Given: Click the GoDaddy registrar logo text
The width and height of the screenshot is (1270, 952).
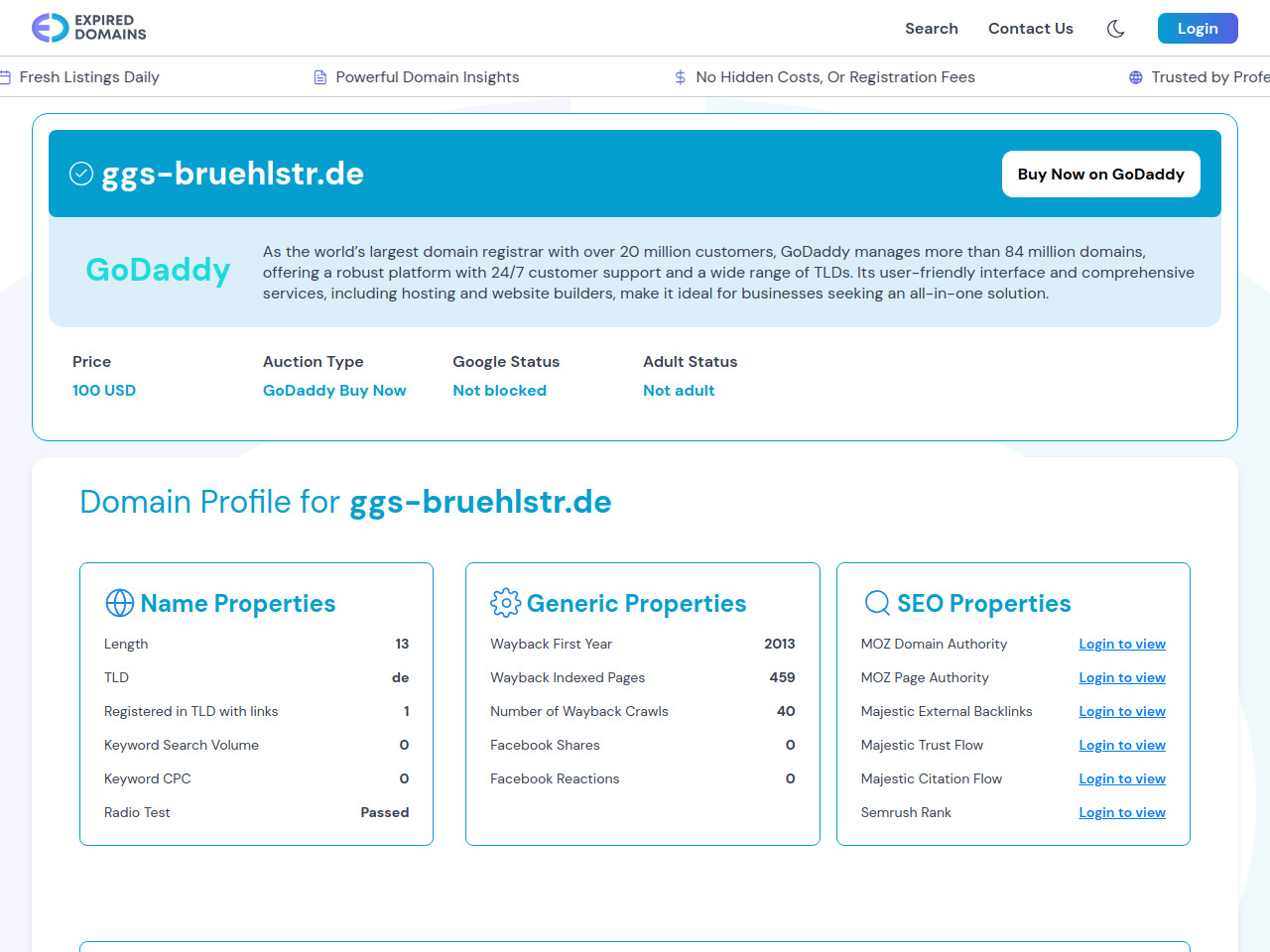Looking at the screenshot, I should tap(158, 270).
